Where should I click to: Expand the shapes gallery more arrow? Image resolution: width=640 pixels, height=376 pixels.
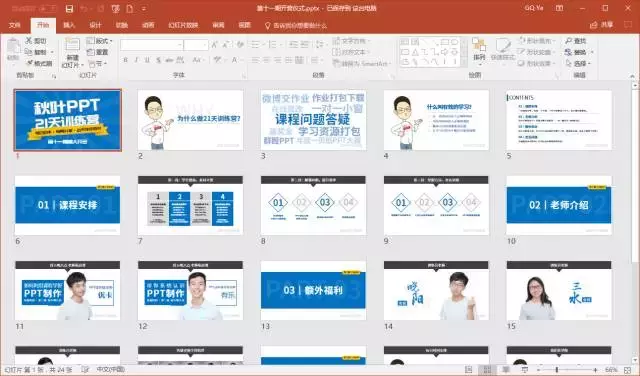[x=464, y=62]
